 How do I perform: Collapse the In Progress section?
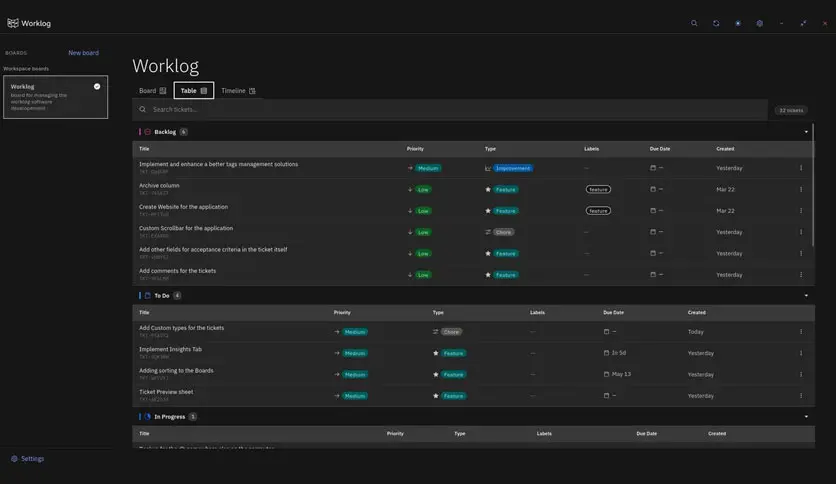(x=806, y=417)
